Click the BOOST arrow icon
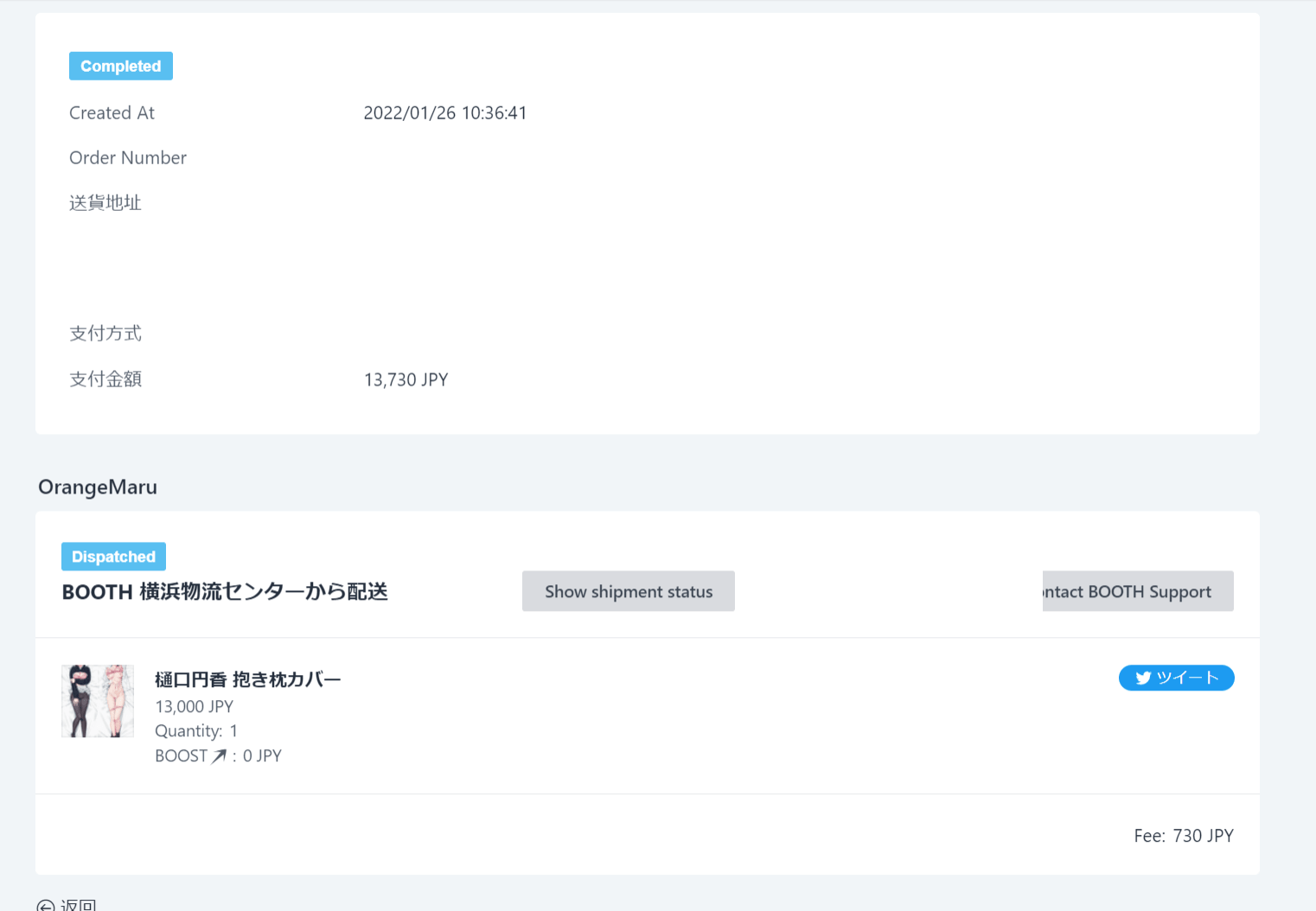Screen dimensions: 1316x911 pyautogui.click(x=219, y=756)
